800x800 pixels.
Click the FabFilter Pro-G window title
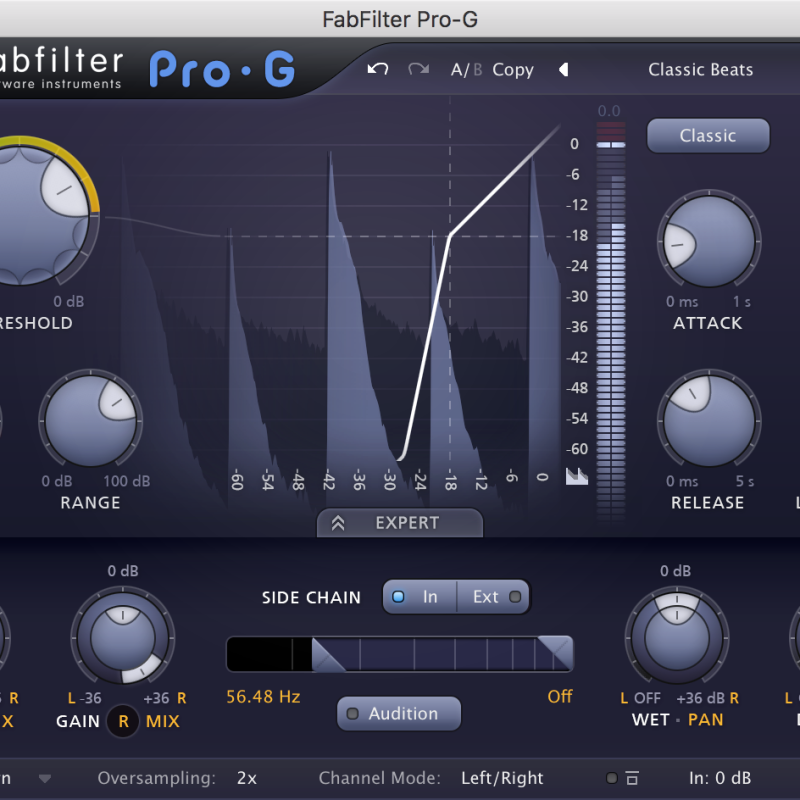pyautogui.click(x=400, y=19)
